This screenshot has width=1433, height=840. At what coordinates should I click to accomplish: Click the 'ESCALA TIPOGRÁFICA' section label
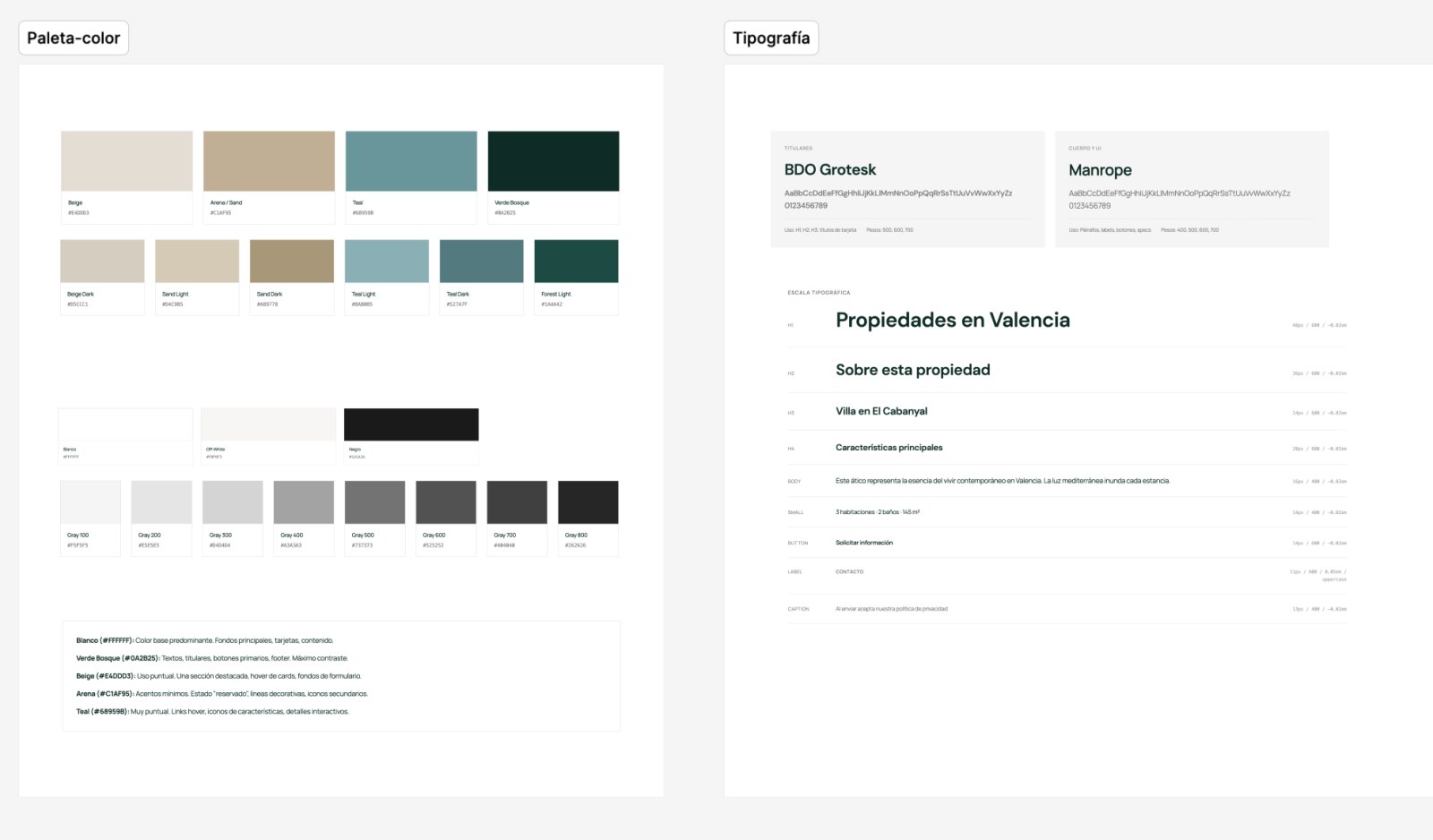coord(819,293)
